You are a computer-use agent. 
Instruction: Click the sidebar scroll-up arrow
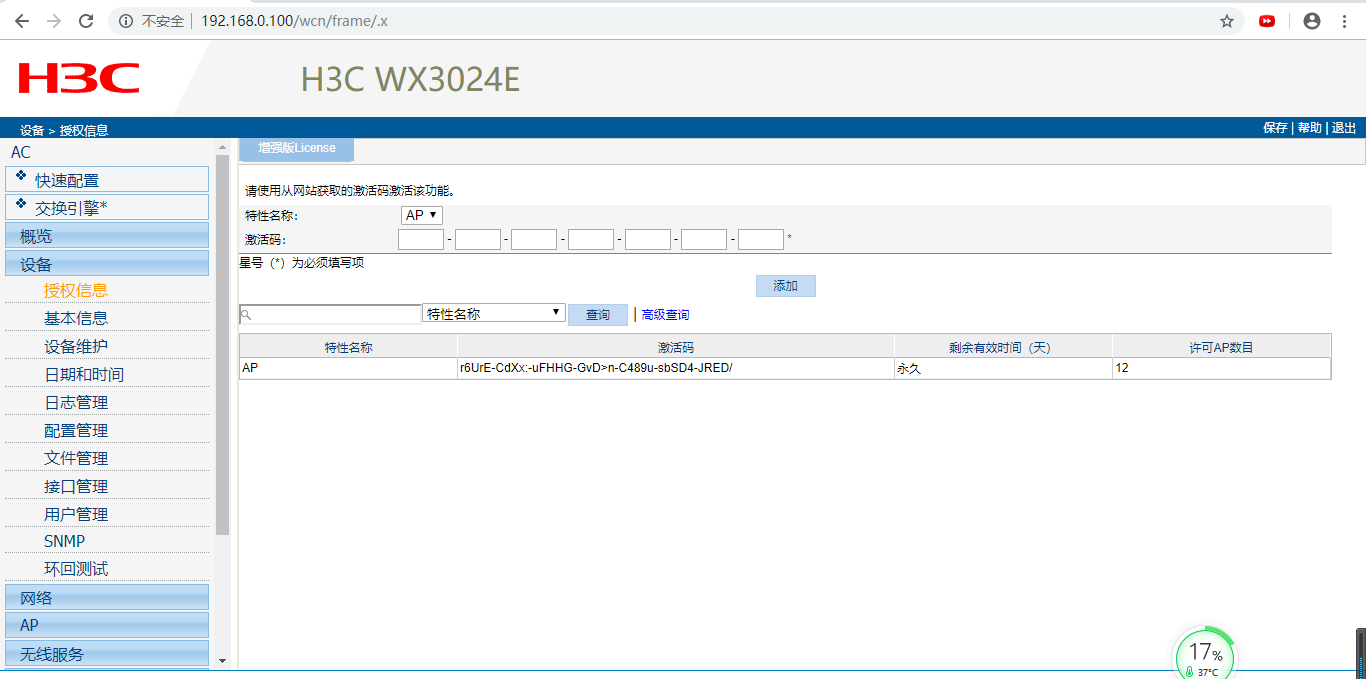tap(223, 147)
